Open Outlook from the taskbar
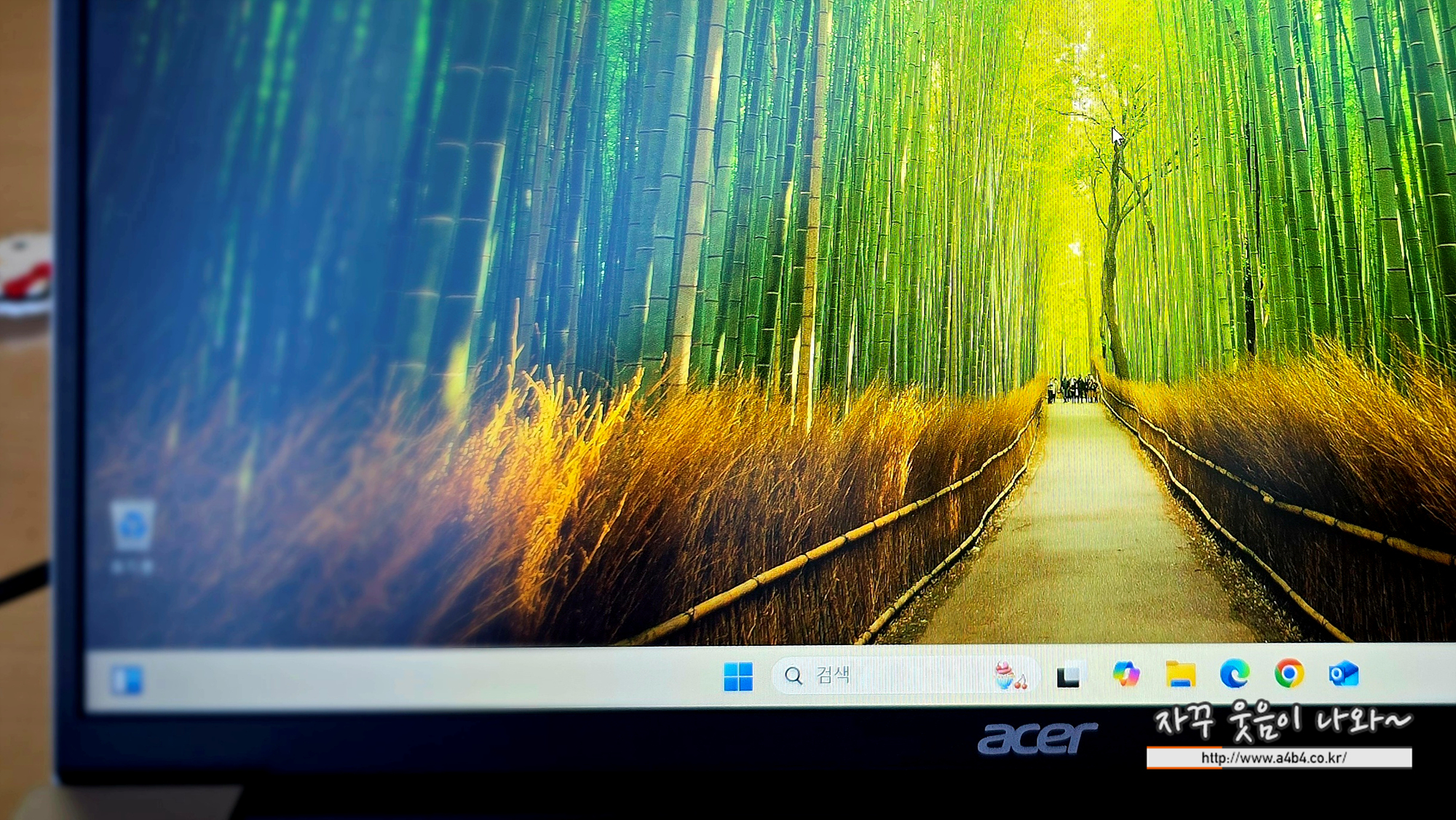This screenshot has width=1456, height=820. [1343, 674]
